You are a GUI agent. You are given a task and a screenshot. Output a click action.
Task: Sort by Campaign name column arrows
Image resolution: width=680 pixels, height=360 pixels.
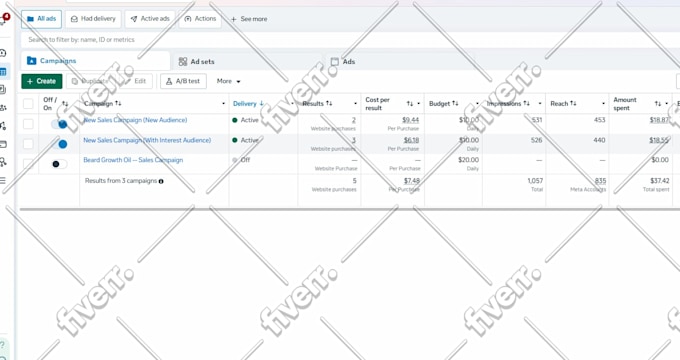(x=118, y=104)
